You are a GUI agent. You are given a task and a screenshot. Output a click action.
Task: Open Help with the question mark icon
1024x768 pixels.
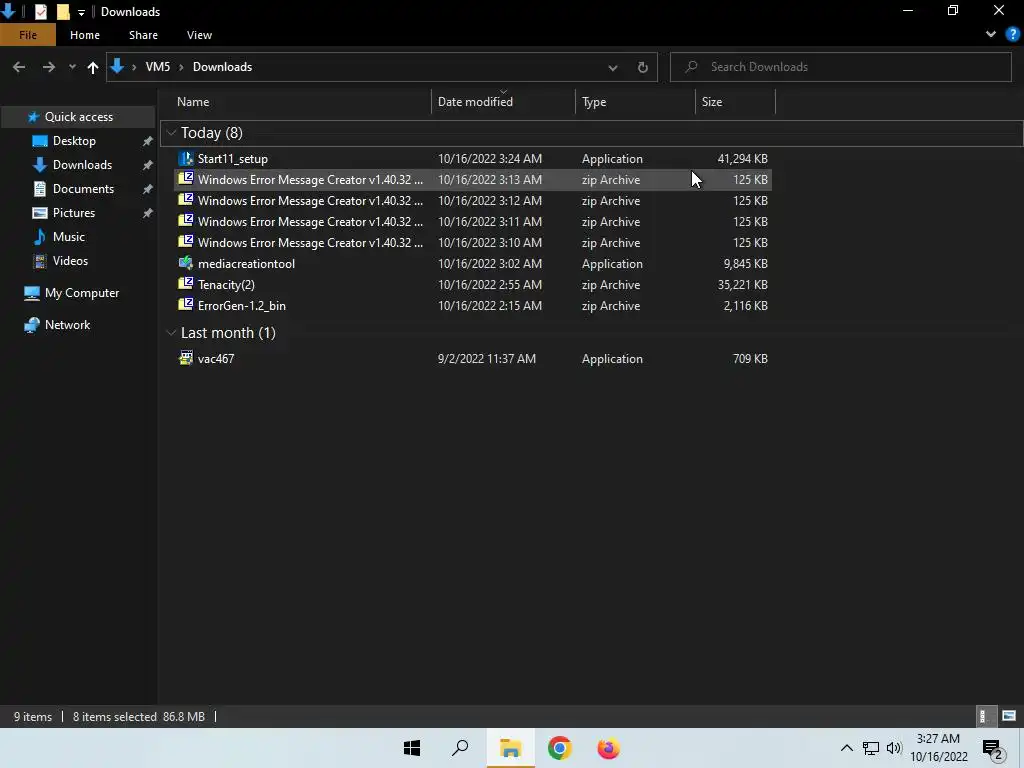click(x=1013, y=35)
